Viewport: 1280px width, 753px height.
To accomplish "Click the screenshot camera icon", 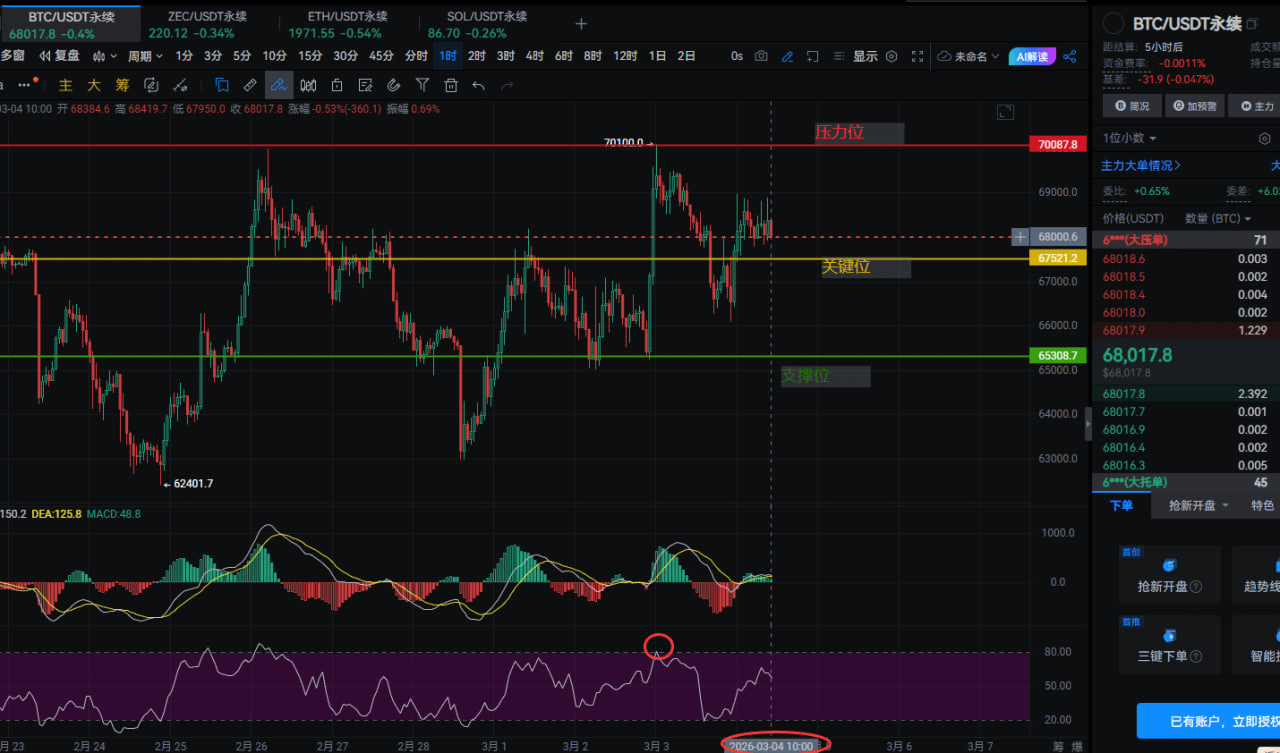I will 762,57.
